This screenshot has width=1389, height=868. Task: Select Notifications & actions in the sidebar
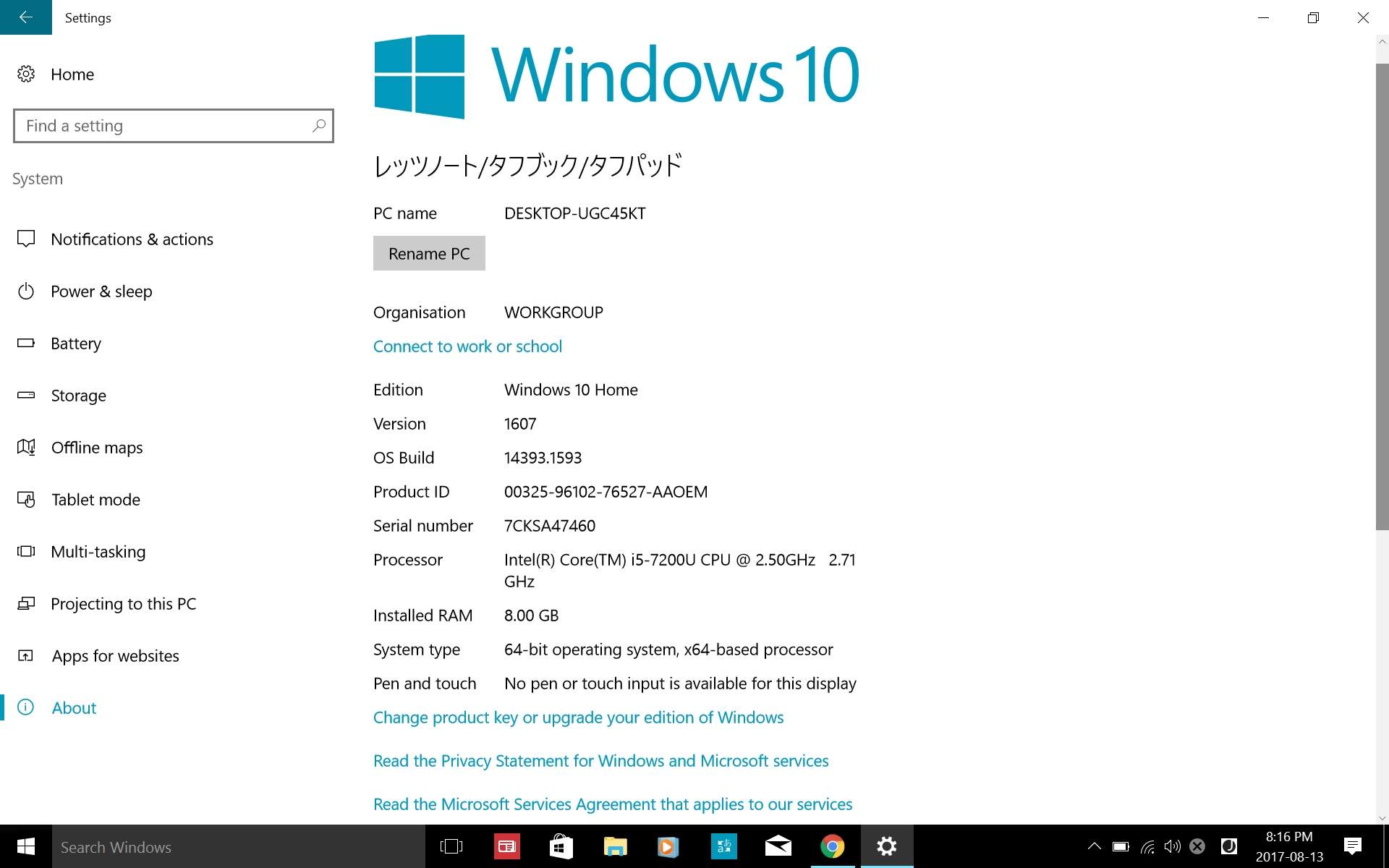click(132, 239)
